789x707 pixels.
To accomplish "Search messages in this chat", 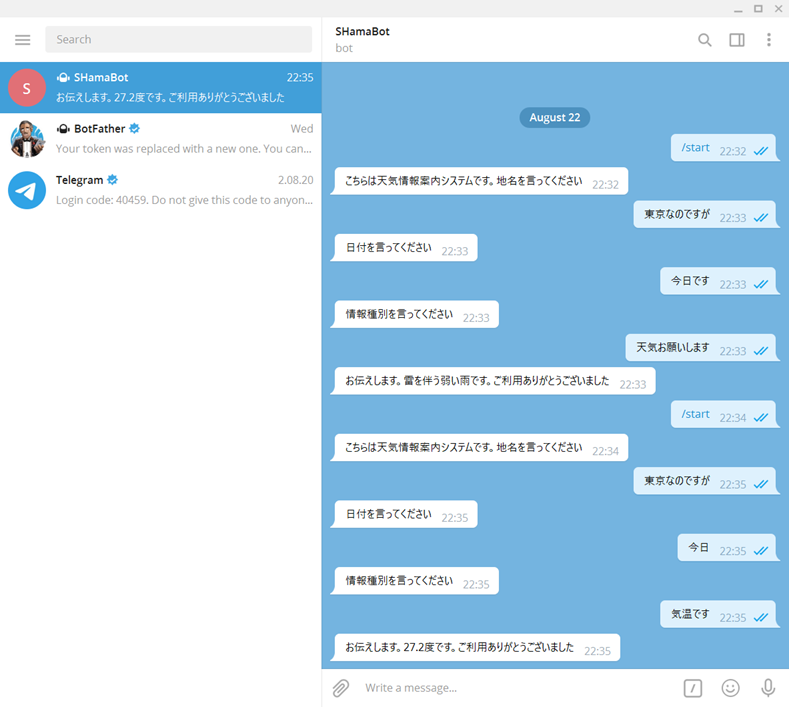I will (705, 40).
